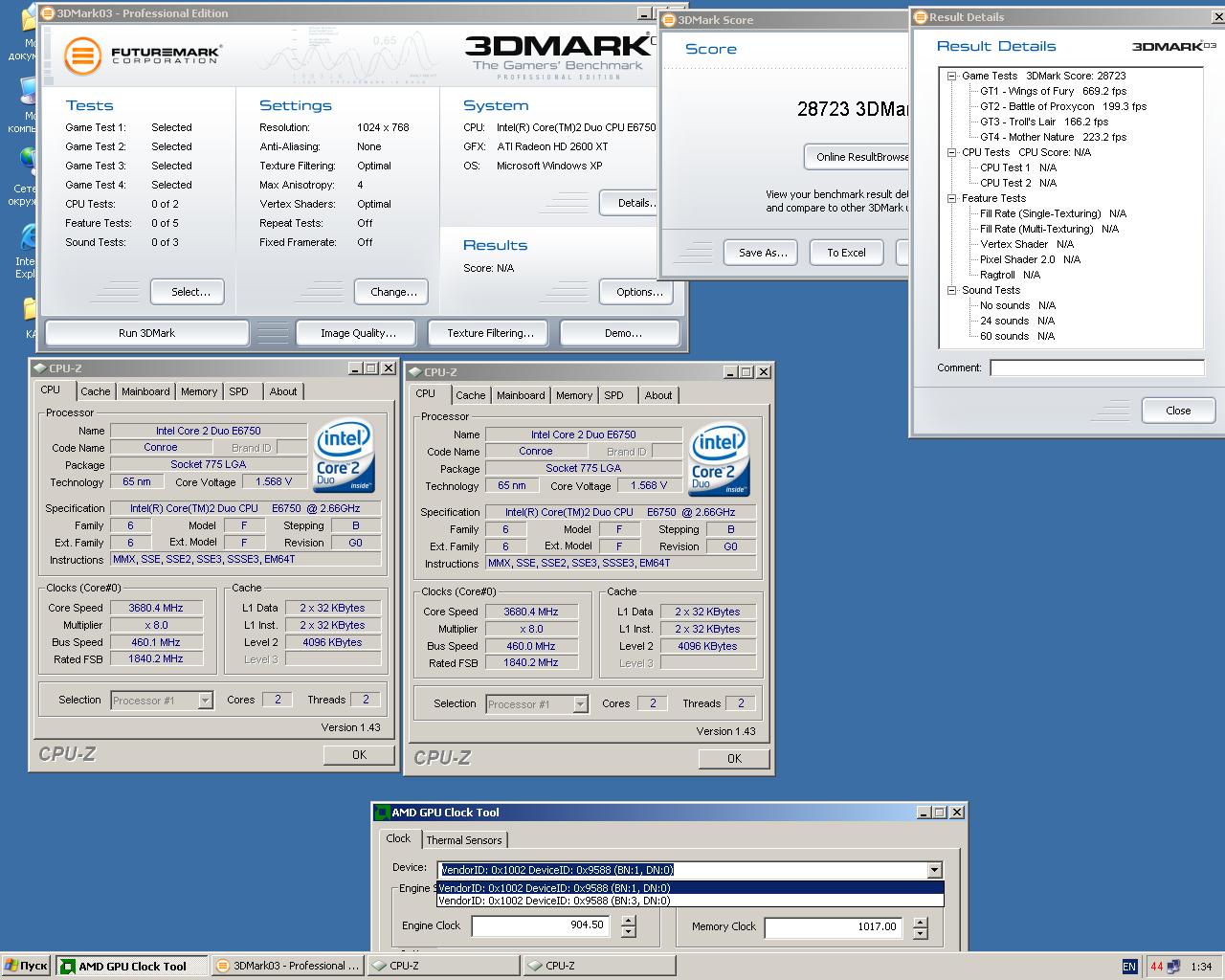Open Texture Filtering... in 3DMark03

pyautogui.click(x=490, y=333)
